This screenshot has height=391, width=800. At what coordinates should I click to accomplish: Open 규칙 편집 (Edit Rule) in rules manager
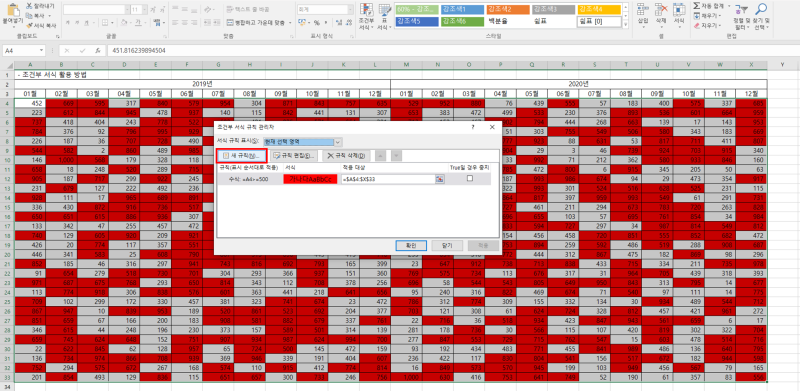293,155
